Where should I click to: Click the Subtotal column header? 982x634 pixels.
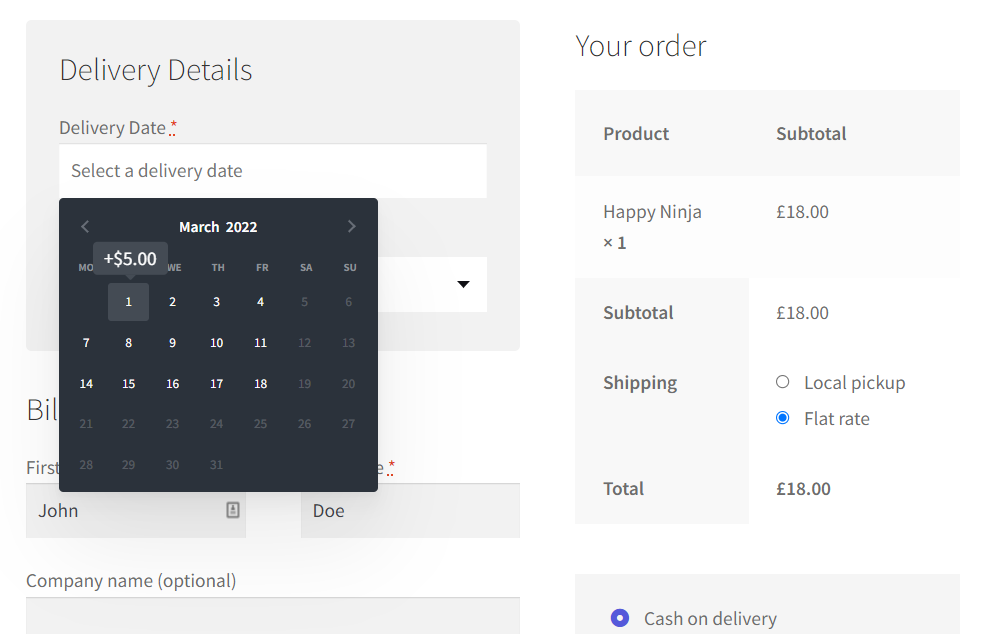click(812, 133)
